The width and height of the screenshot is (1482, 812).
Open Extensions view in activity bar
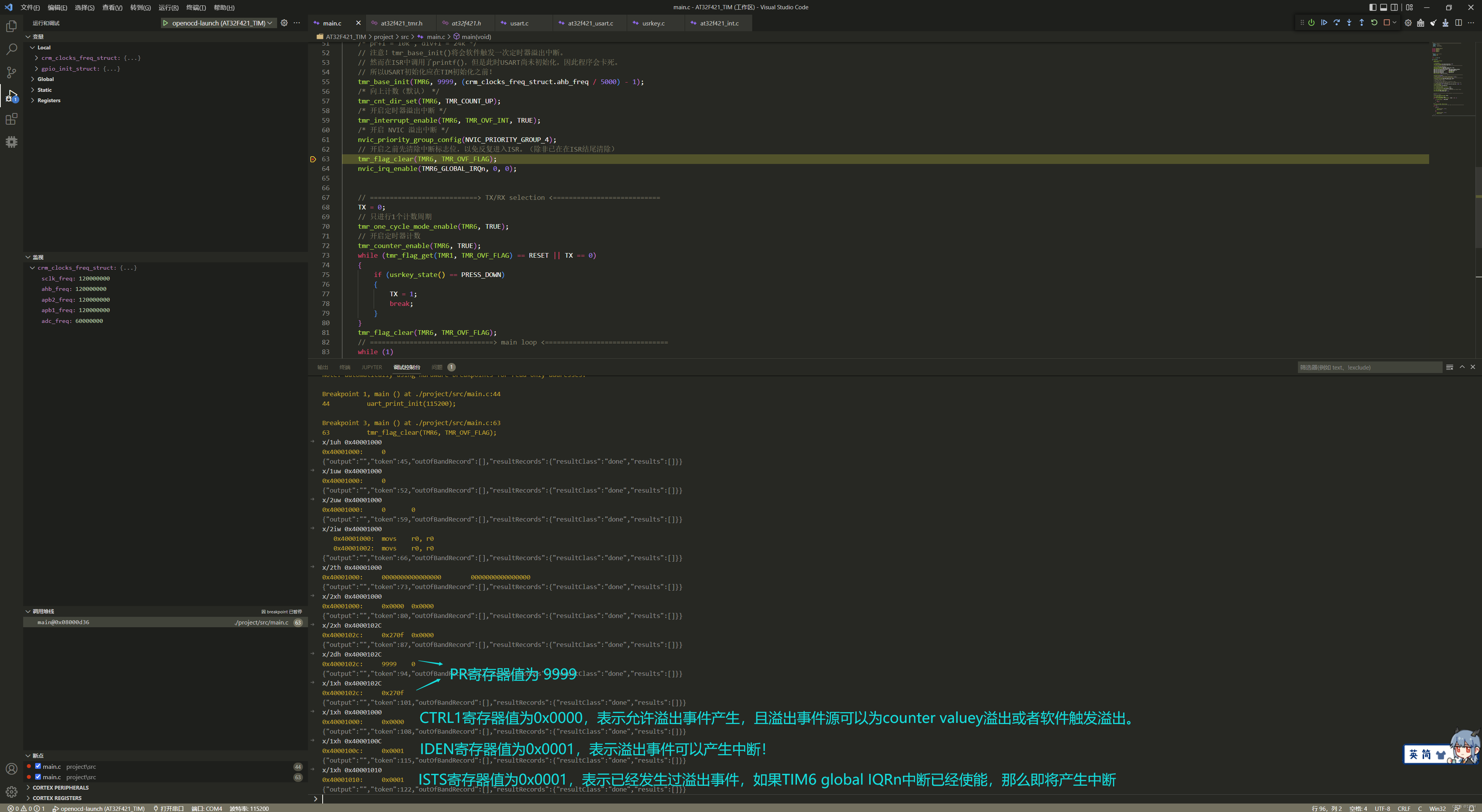pos(12,119)
